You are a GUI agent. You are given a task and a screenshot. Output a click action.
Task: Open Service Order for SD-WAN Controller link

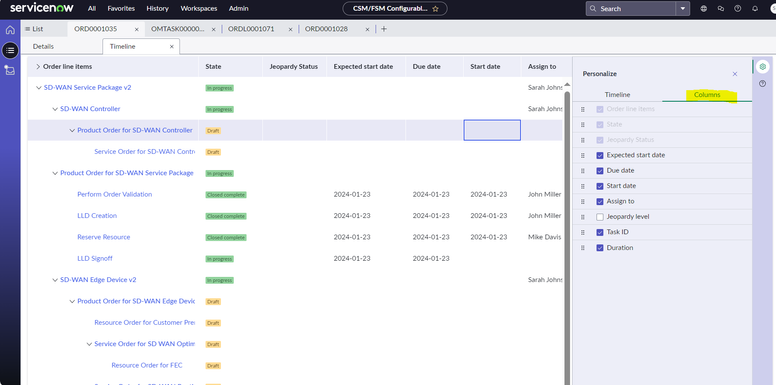[145, 152]
